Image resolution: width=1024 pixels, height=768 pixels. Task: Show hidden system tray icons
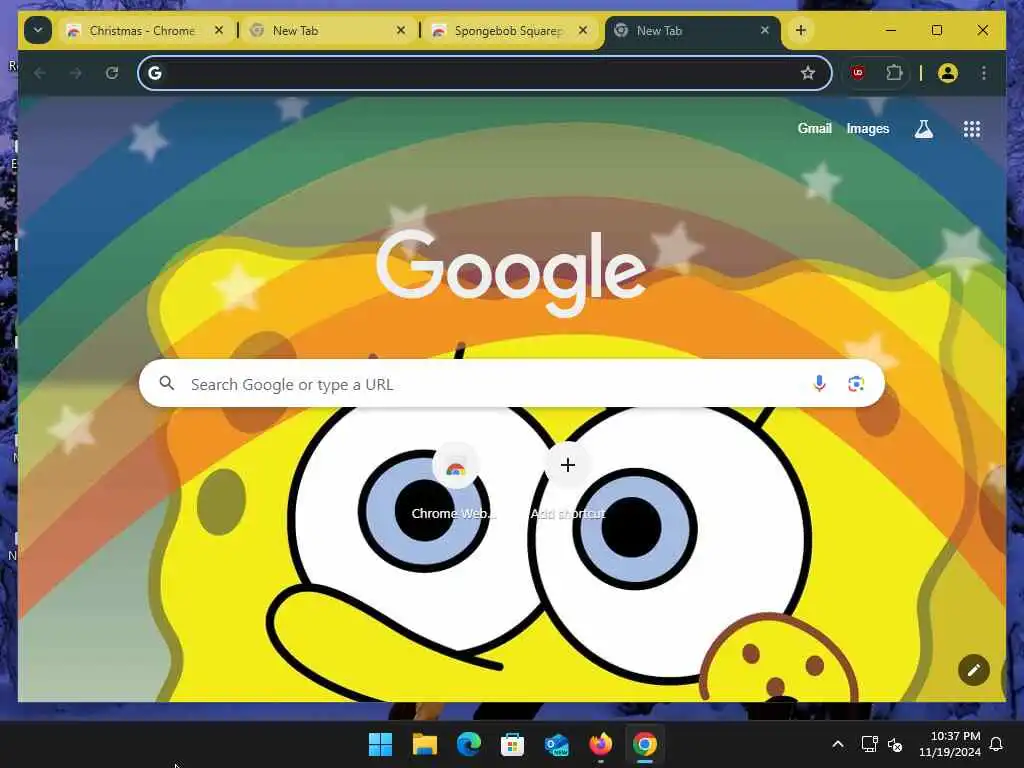[838, 744]
